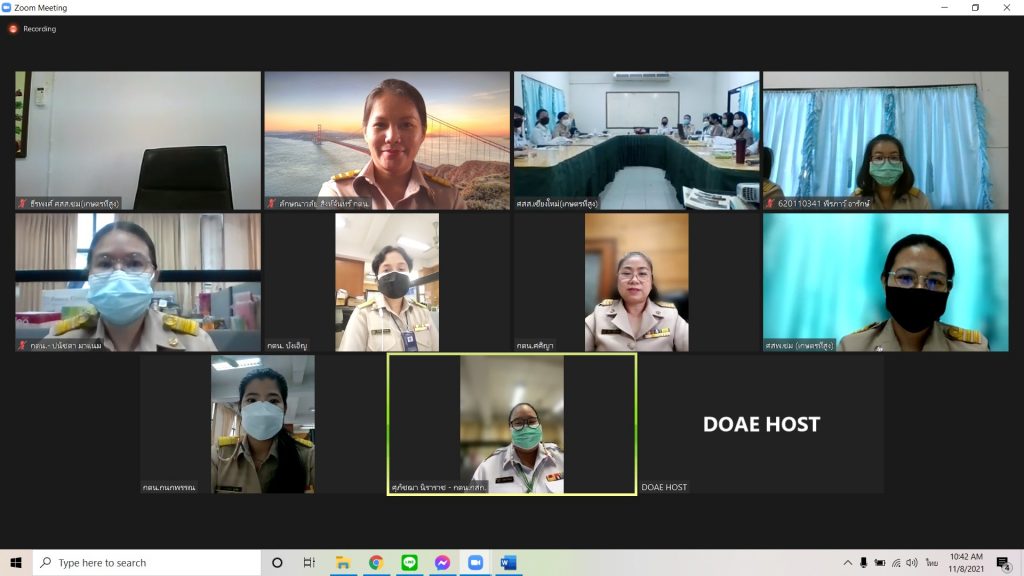Screen dimensions: 1024x576
Task: Open File Explorer from taskbar
Action: coord(343,563)
